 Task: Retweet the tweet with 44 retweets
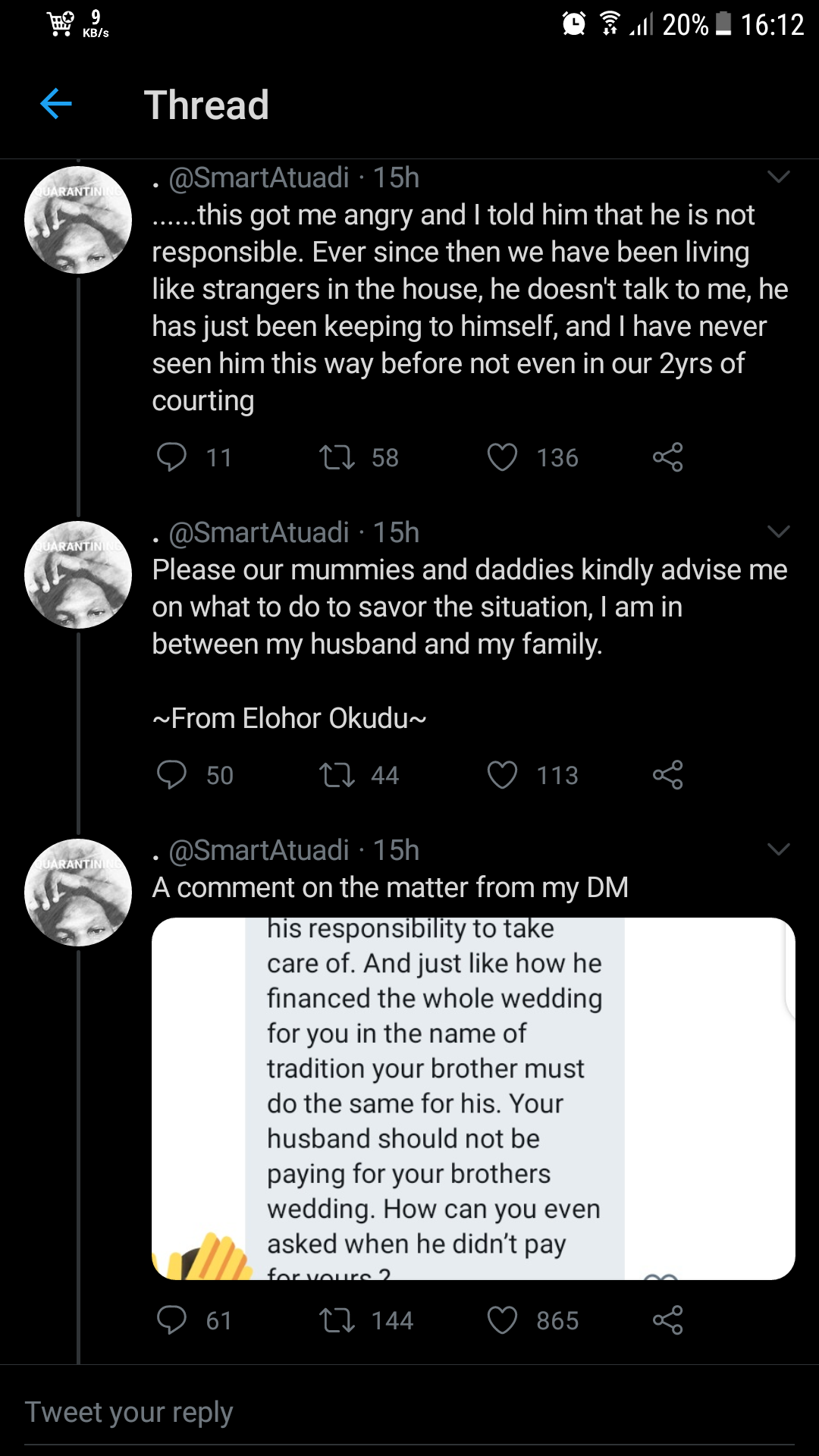tap(337, 775)
